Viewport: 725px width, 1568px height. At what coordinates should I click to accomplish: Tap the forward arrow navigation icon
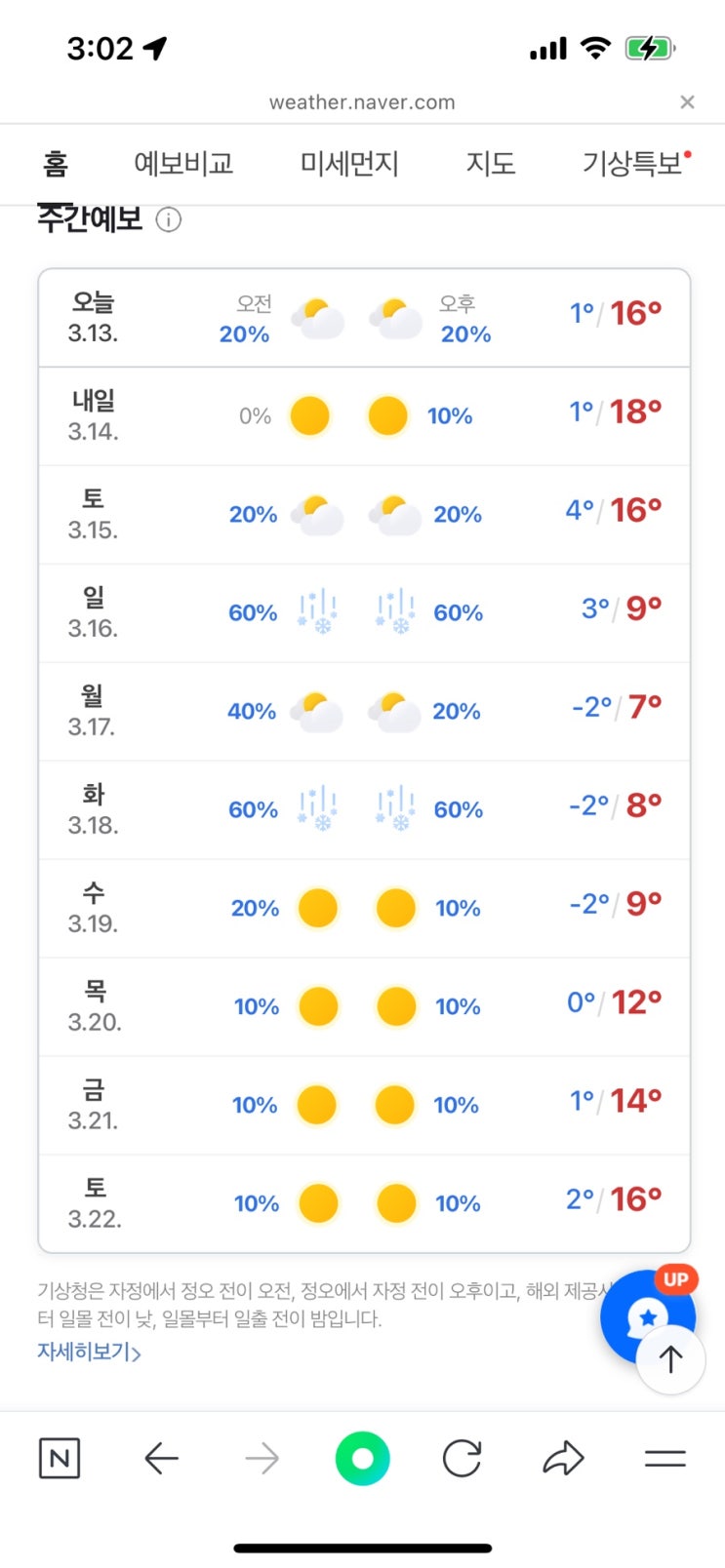pos(262,1459)
